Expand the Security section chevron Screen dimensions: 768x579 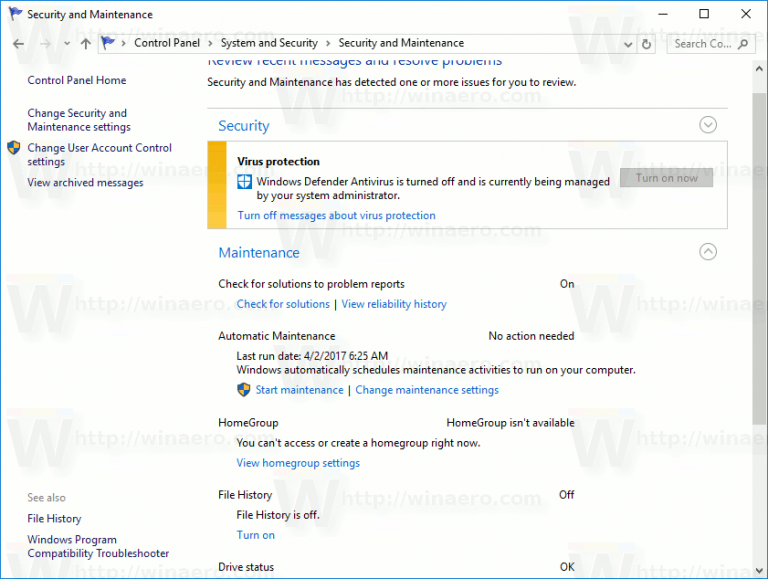[x=708, y=125]
